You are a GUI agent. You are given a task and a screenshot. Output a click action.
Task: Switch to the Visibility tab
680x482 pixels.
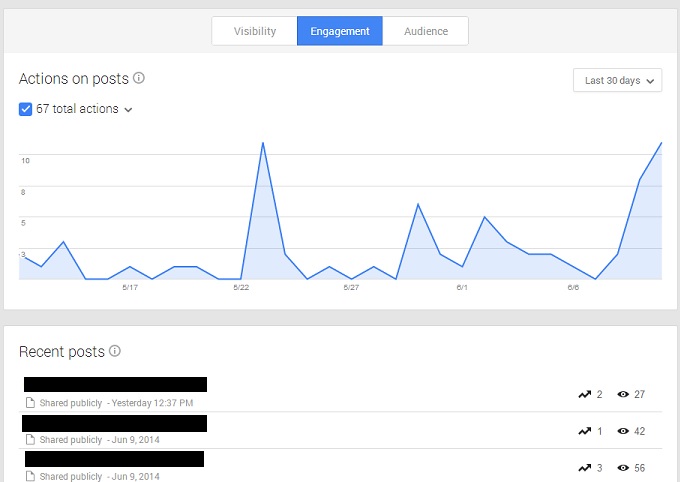click(x=255, y=31)
